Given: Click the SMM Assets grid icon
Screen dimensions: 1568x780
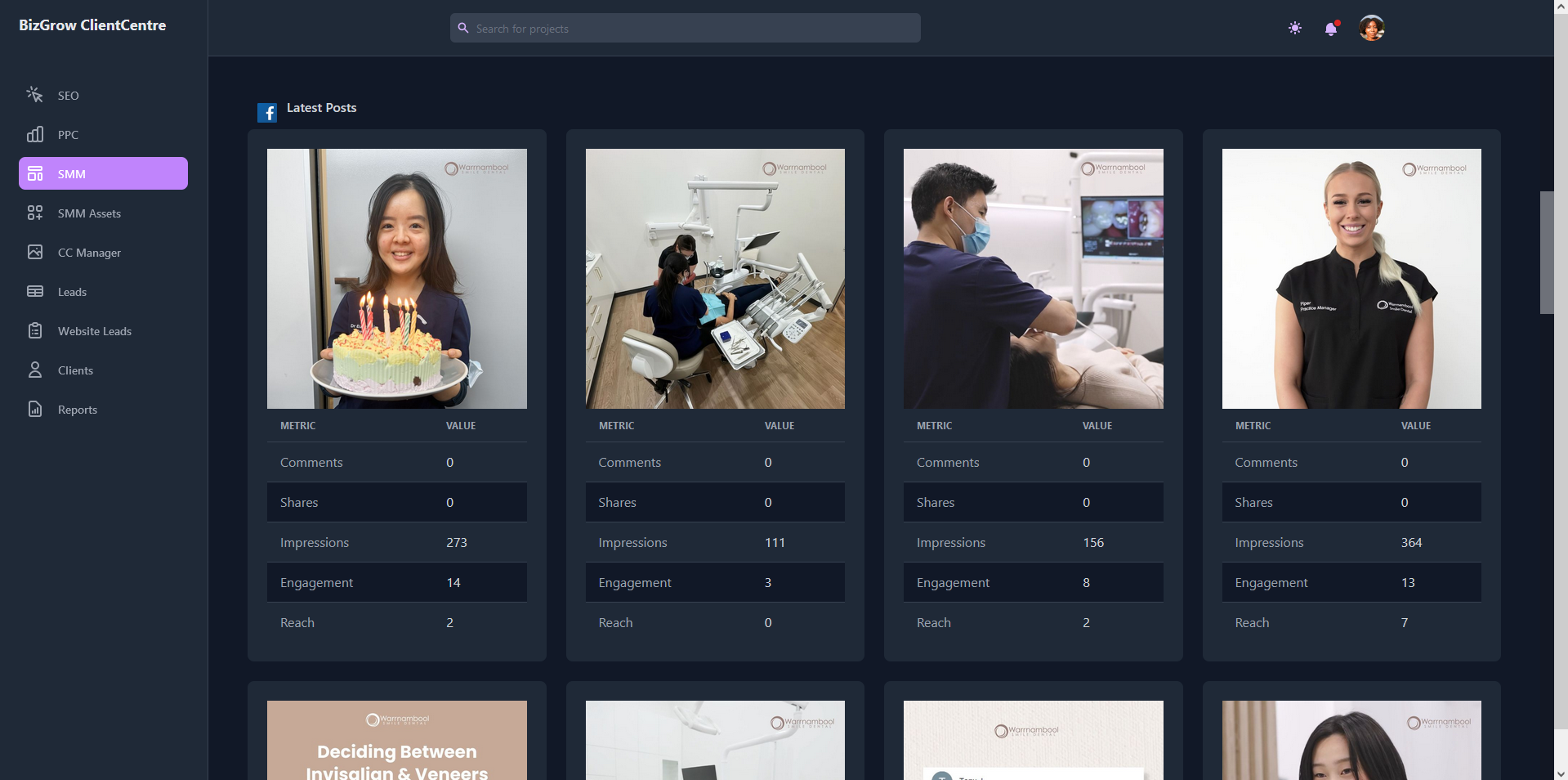Looking at the screenshot, I should (34, 213).
